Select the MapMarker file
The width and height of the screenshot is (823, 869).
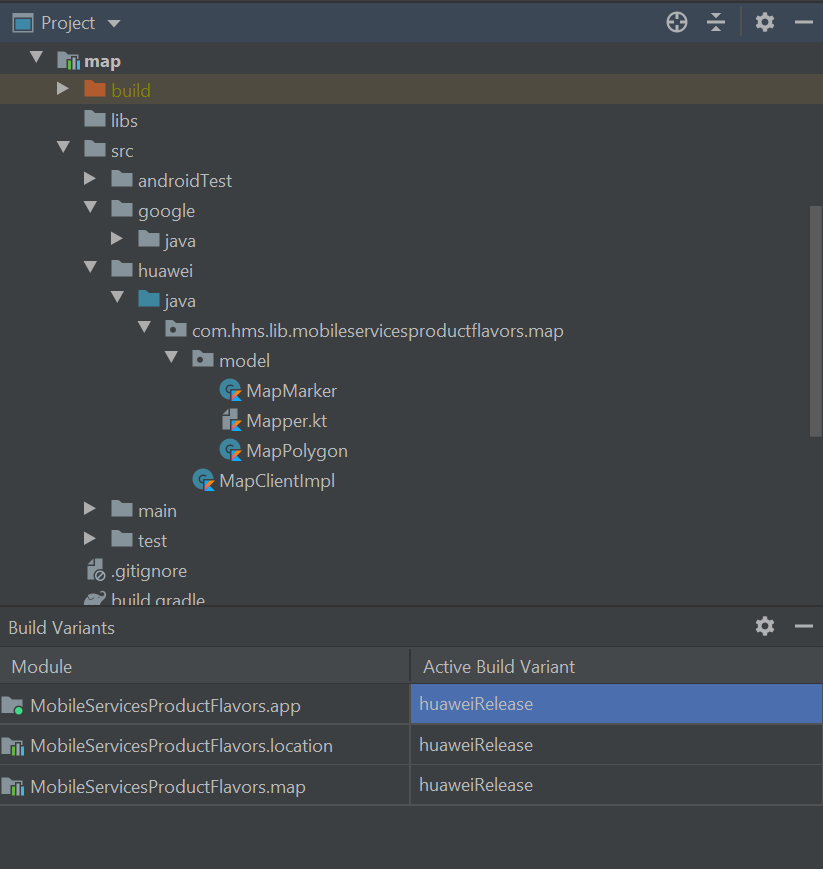click(x=292, y=391)
